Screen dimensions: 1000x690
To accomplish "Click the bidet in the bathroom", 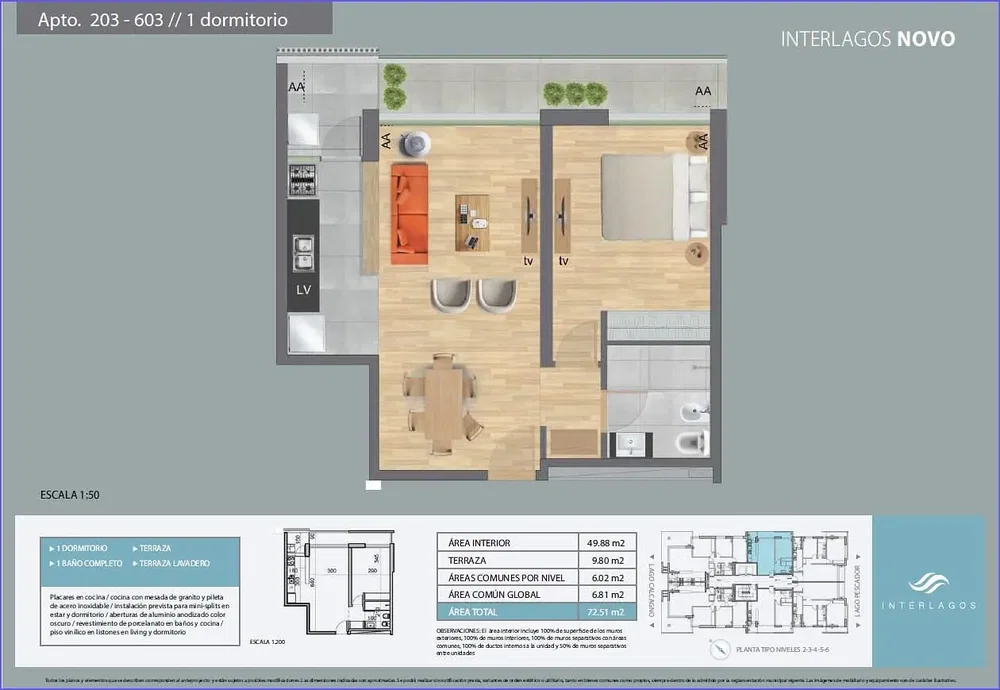I will click(695, 413).
